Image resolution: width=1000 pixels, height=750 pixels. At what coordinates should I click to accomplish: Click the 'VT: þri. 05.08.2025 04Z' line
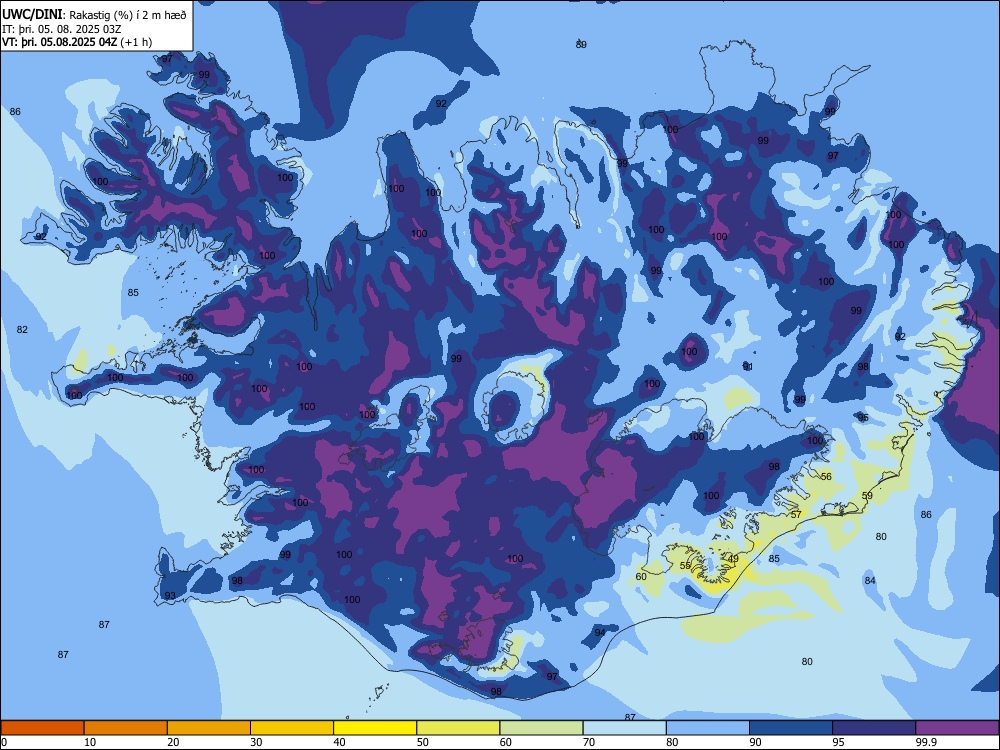coord(59,42)
